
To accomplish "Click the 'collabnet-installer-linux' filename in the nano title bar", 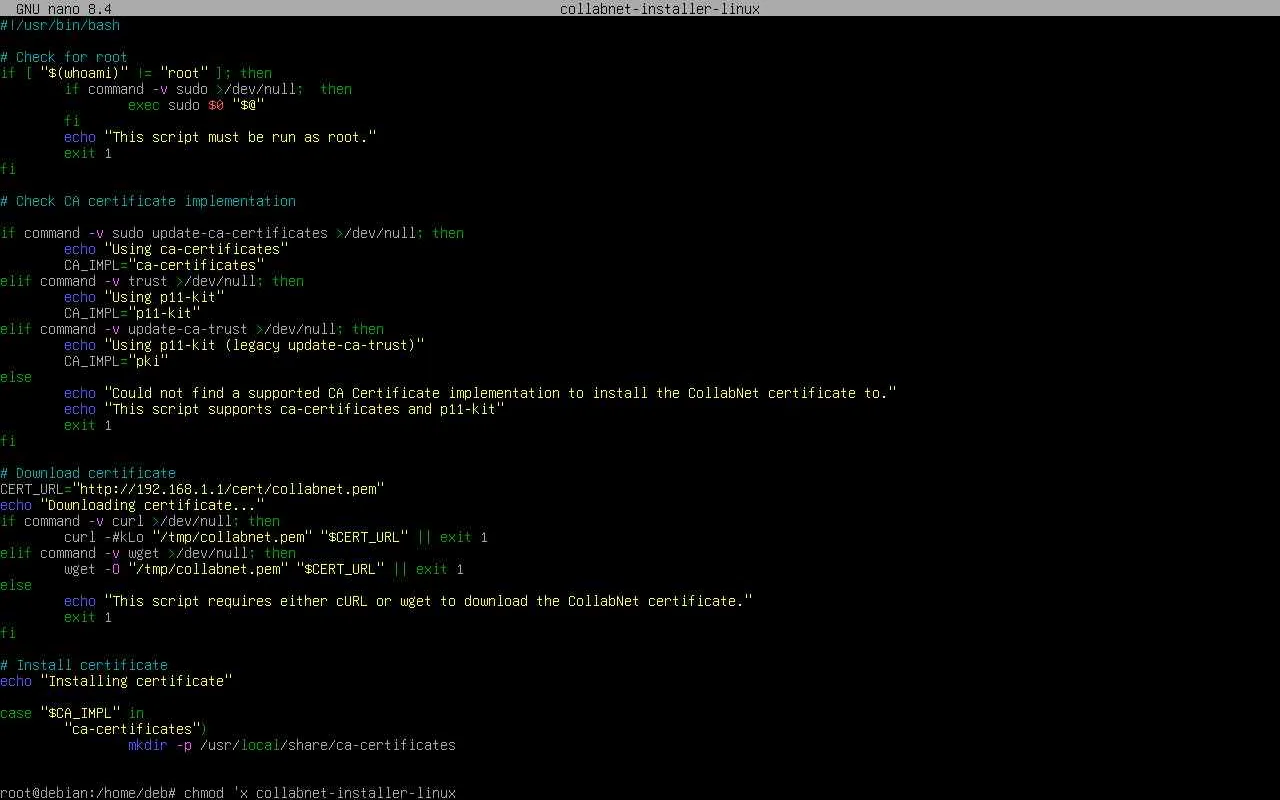I will [660, 9].
